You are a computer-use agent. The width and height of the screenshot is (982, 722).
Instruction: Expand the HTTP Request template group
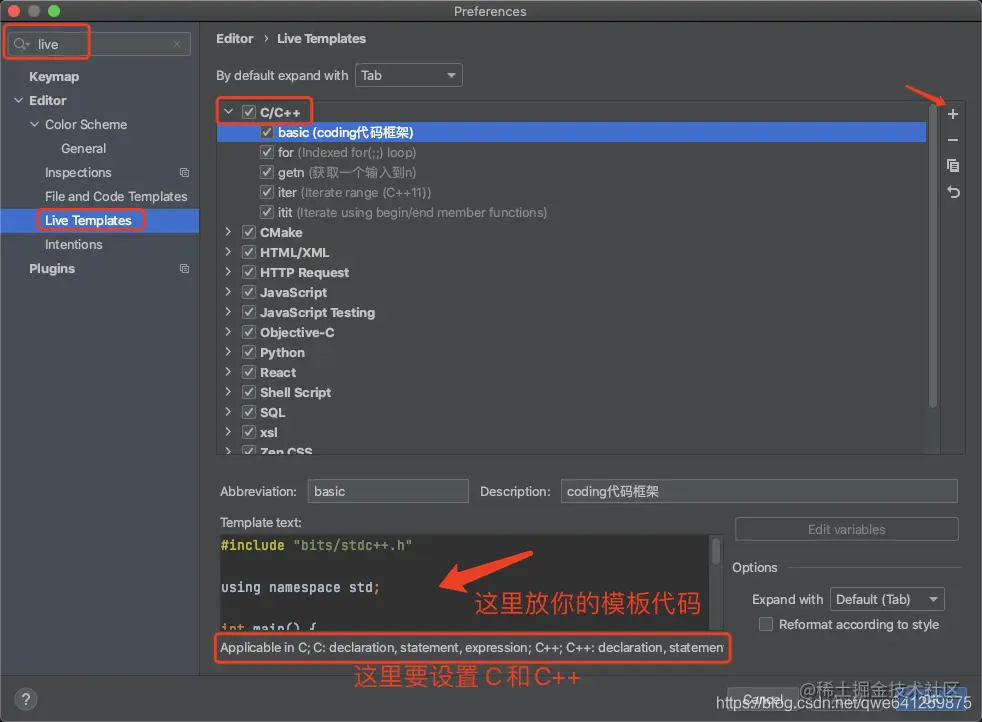[229, 272]
